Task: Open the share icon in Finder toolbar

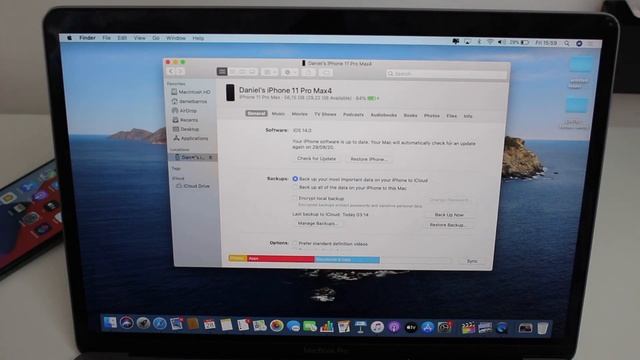Action: tap(309, 72)
